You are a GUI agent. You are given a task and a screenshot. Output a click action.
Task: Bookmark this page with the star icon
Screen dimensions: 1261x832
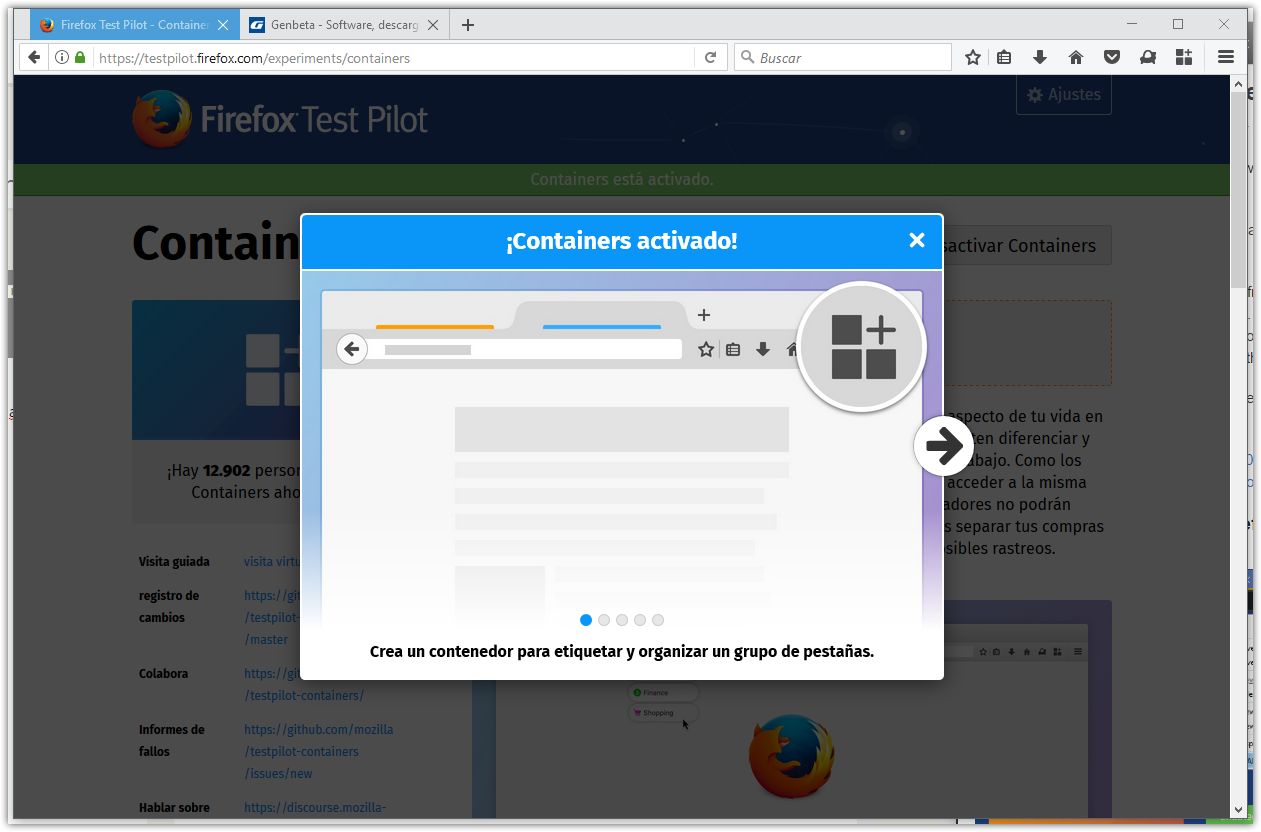(x=972, y=57)
